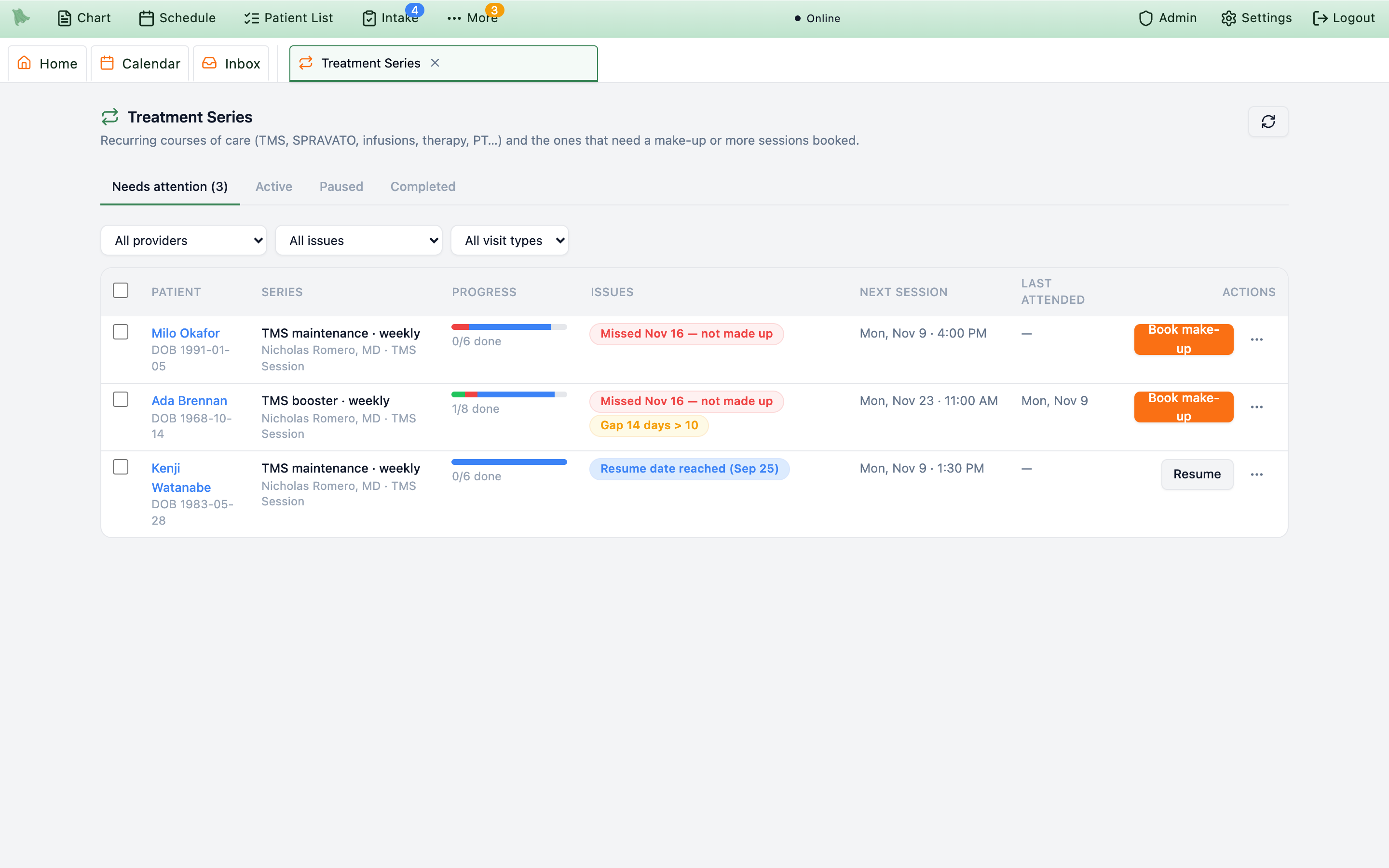The image size is (1389, 868).
Task: Check the Ada Brennan row checkbox
Action: 121,400
